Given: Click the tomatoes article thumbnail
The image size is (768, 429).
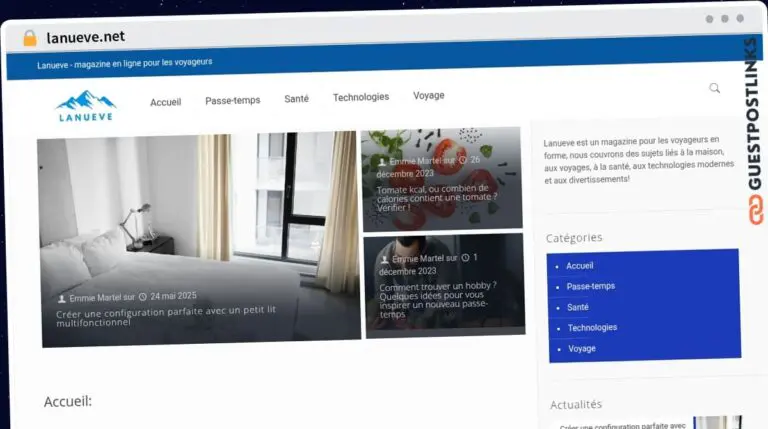Looking at the screenshot, I should pos(442,178).
